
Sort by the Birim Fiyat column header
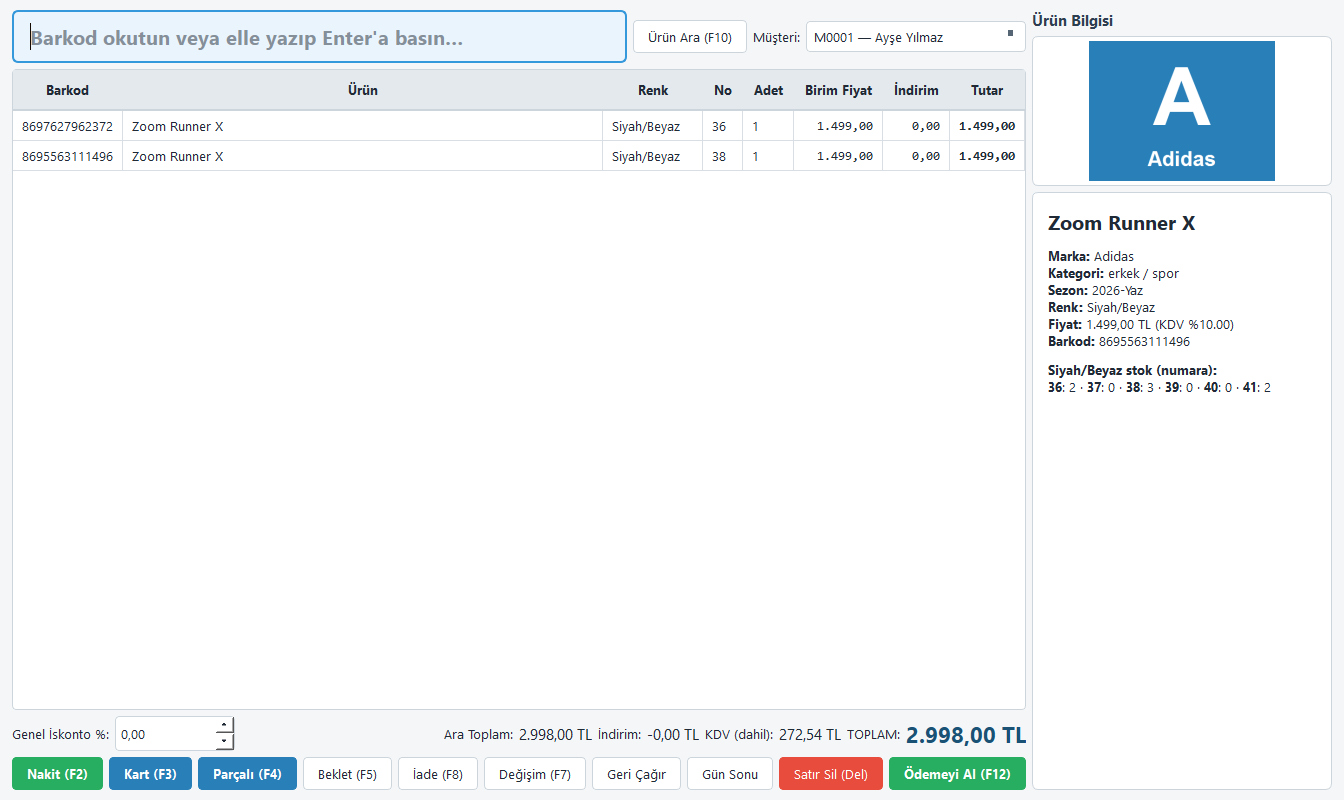tap(838, 90)
